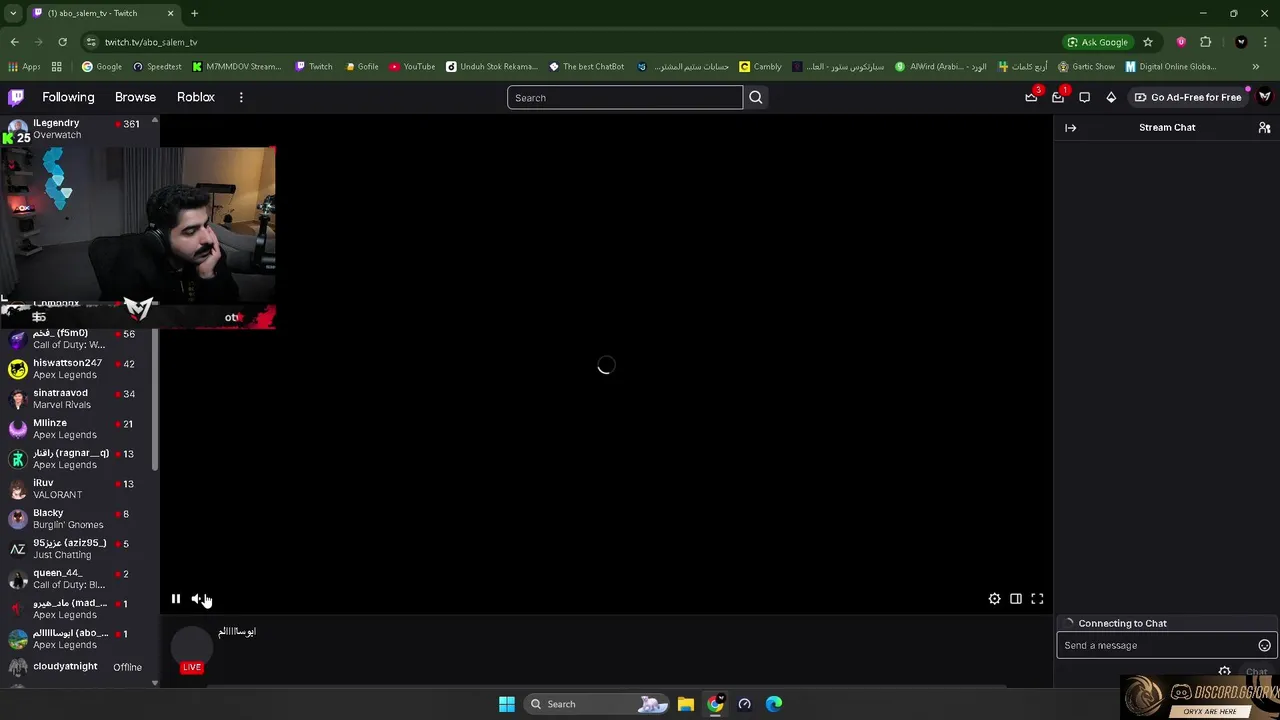Screen dimensions: 1280x720
Task: Click Go Ad-Free for Free button
Action: [x=1188, y=97]
